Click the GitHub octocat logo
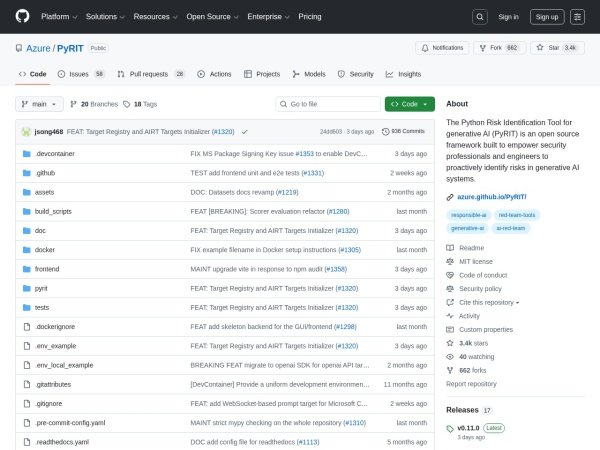 click(22, 16)
